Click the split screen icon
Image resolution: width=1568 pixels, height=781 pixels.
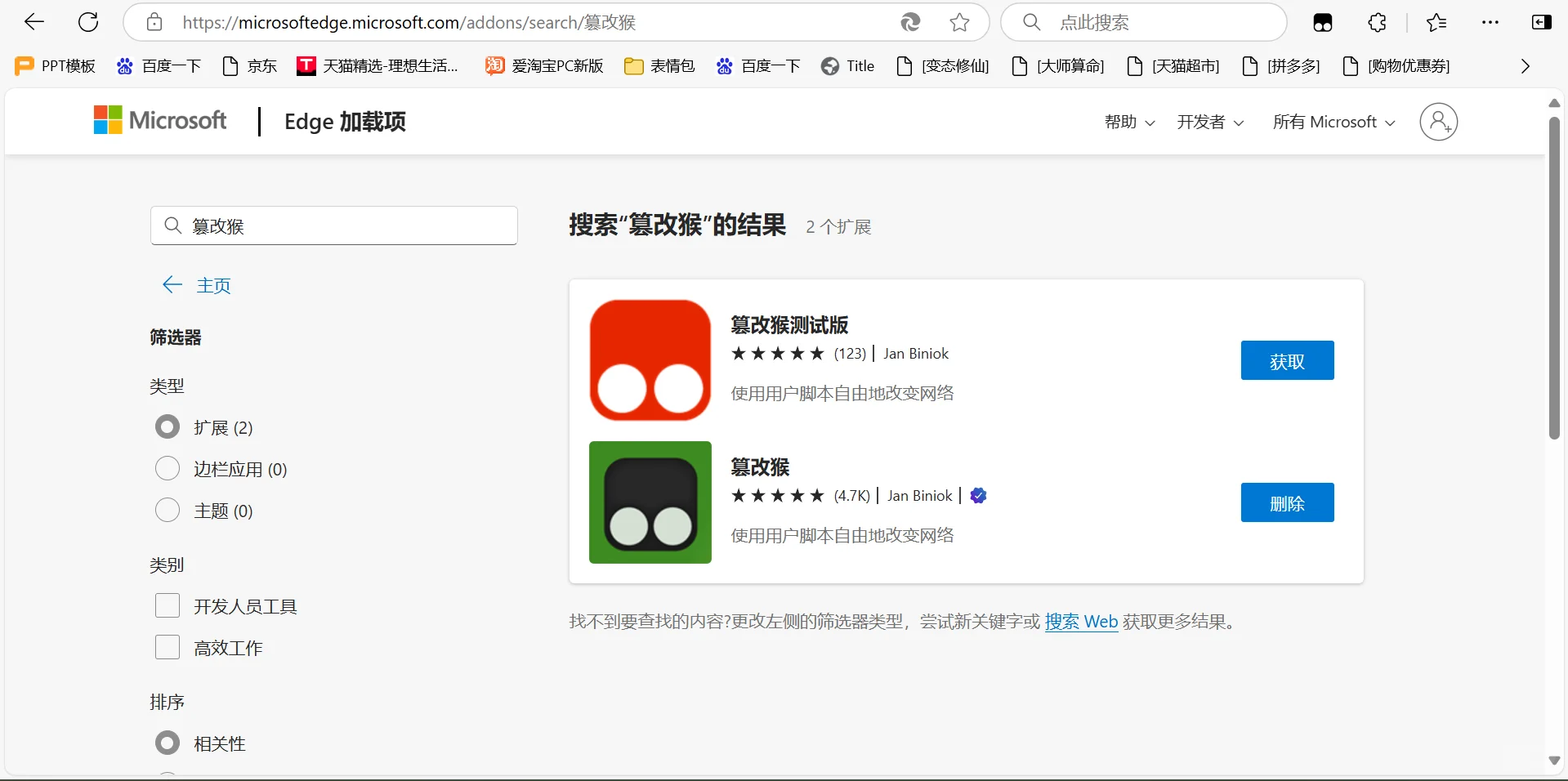point(1542,22)
